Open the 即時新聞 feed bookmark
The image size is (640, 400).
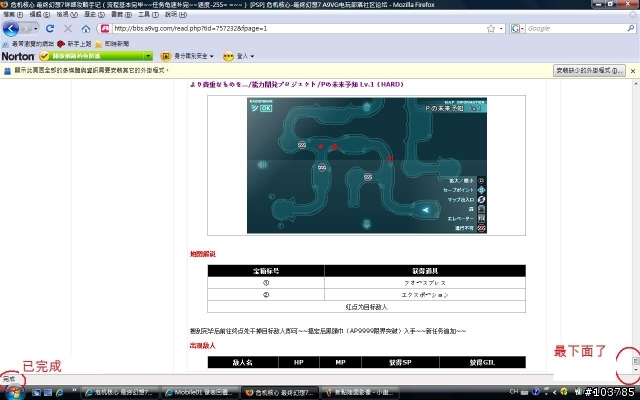[112, 44]
